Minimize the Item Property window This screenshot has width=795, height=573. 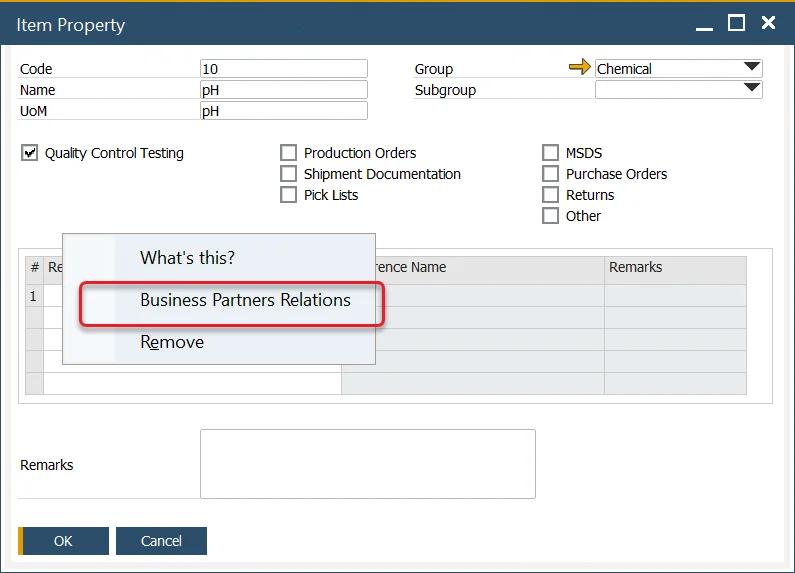pos(704,23)
